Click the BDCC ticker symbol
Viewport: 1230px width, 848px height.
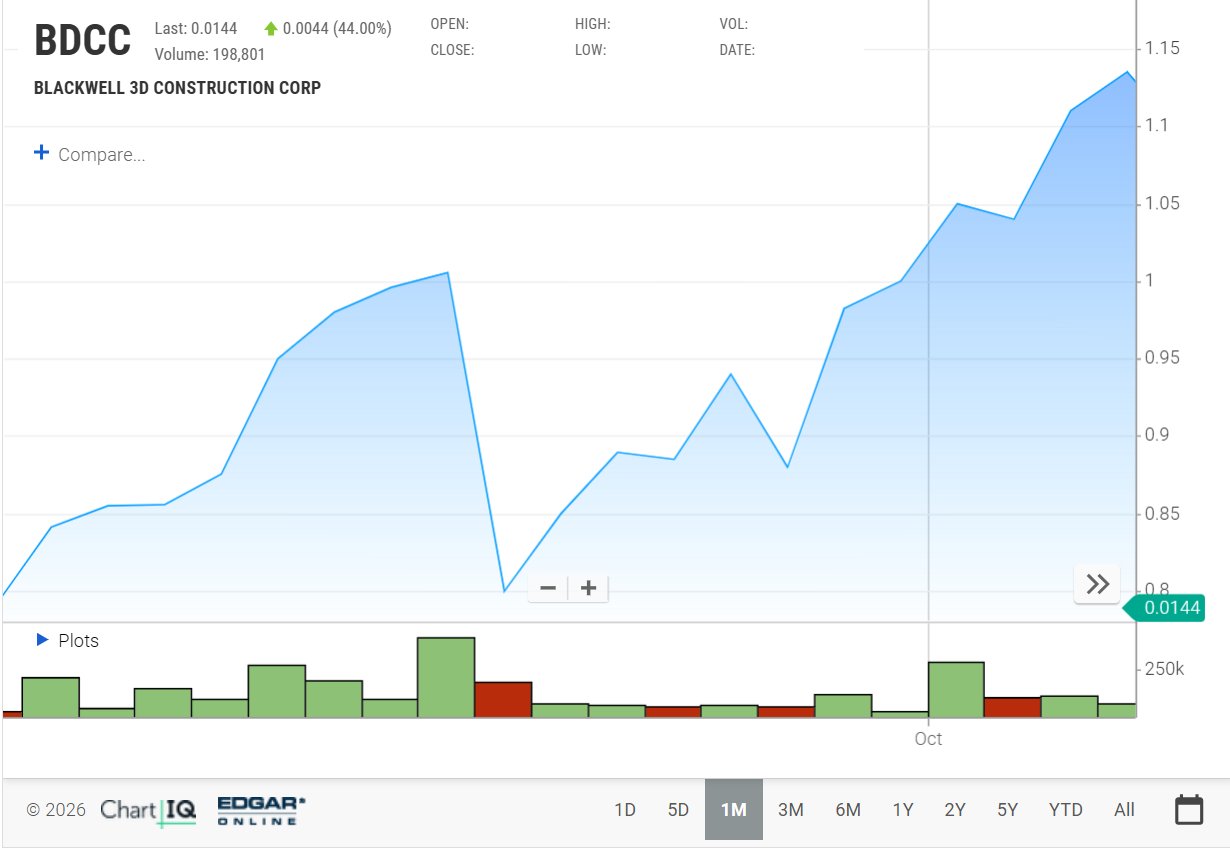point(82,40)
